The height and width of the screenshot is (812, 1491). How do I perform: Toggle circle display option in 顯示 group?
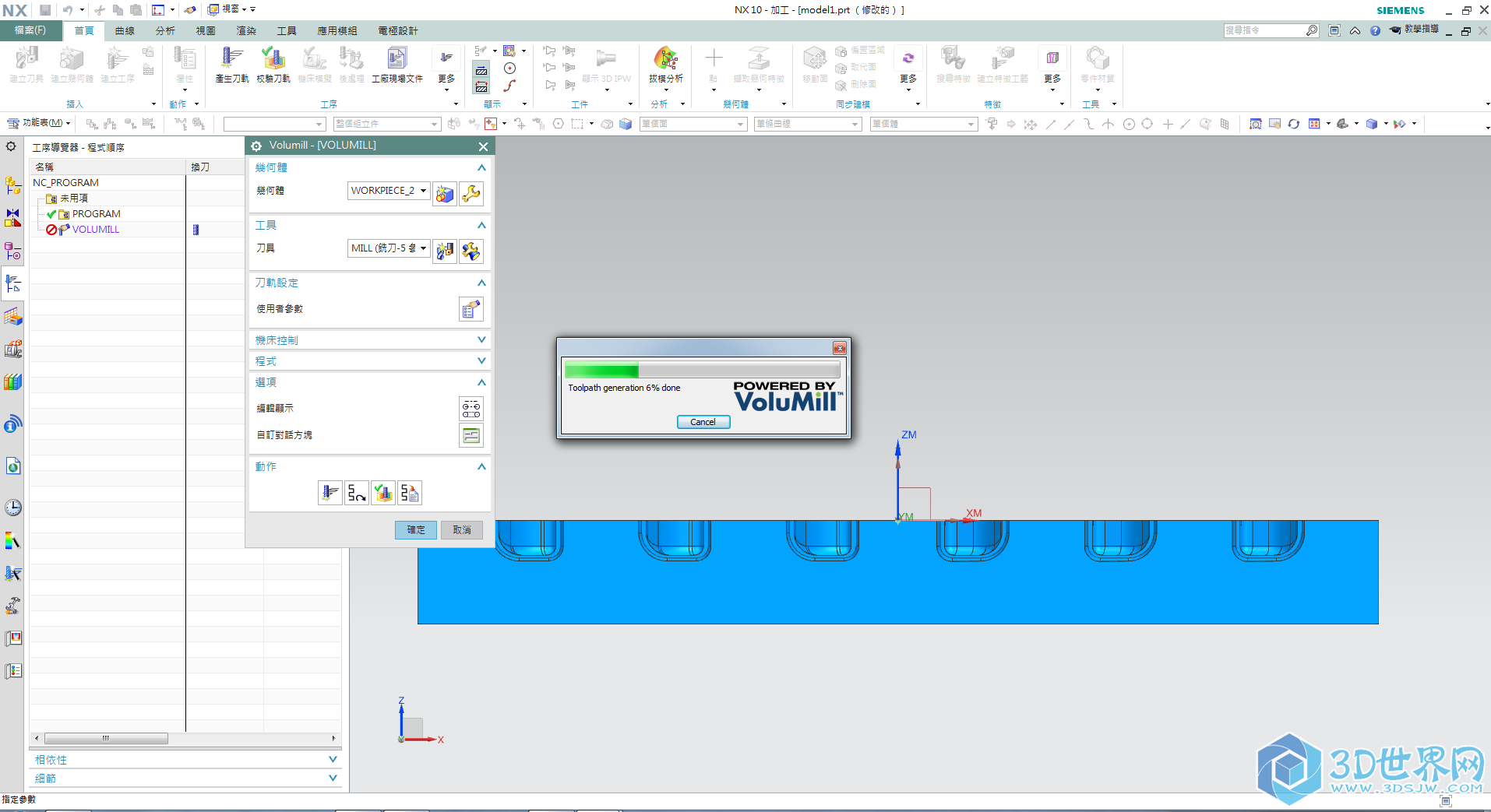(509, 69)
